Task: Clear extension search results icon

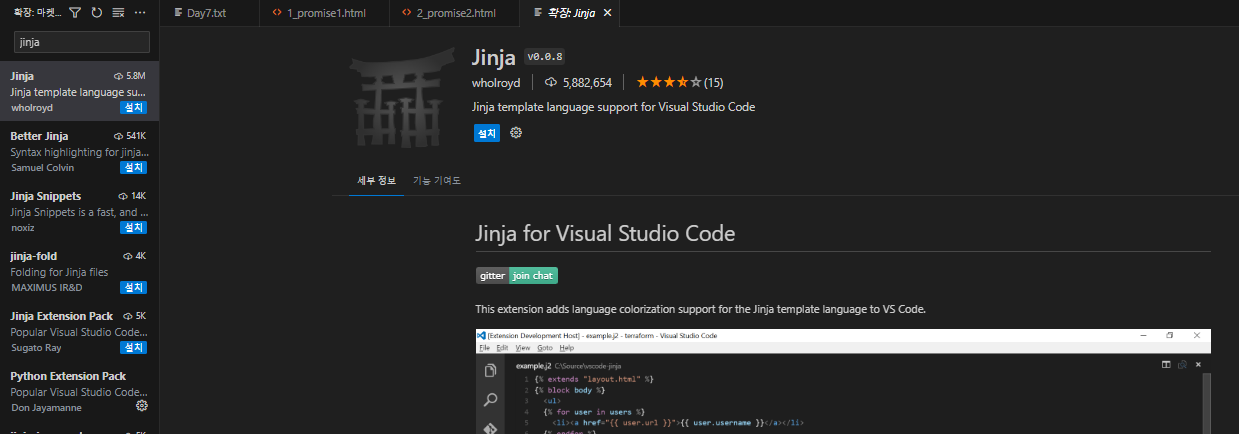Action: tap(119, 13)
